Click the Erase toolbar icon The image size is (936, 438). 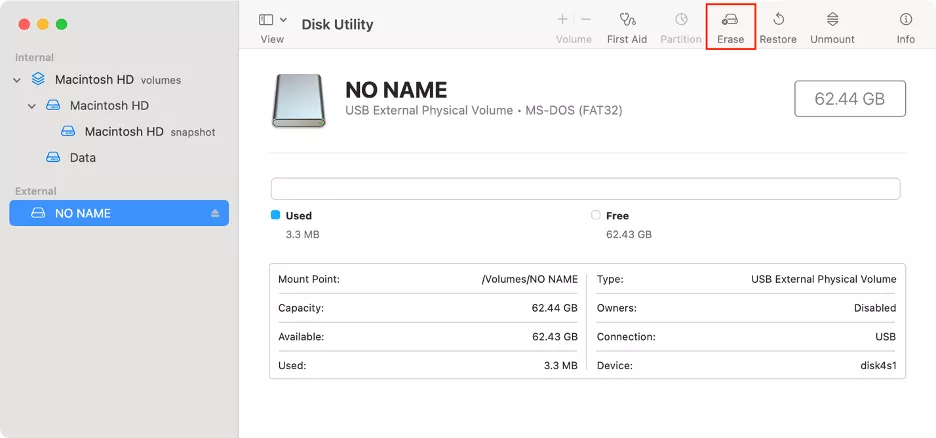[730, 20]
